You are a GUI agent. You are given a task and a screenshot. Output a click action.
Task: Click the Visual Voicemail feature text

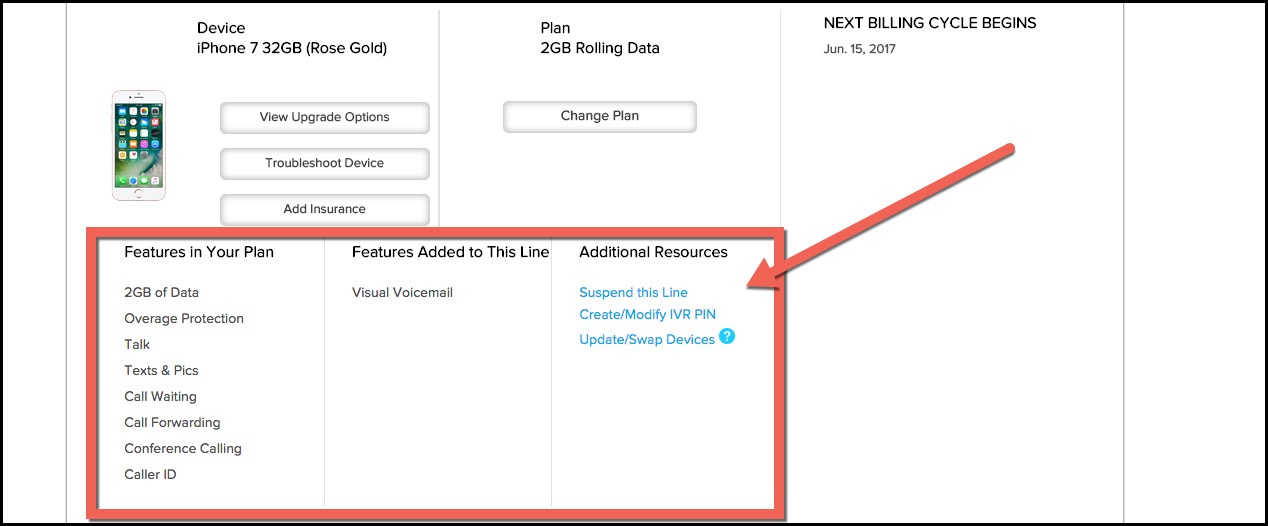(x=402, y=293)
